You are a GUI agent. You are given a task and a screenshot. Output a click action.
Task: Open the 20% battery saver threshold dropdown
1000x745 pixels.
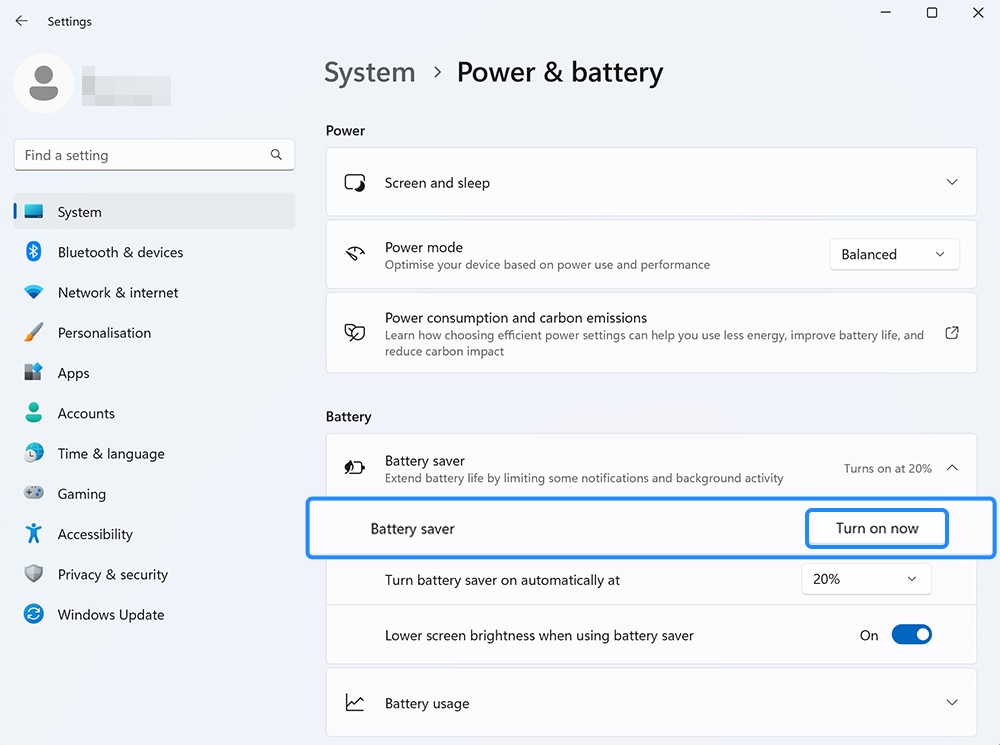pos(866,579)
